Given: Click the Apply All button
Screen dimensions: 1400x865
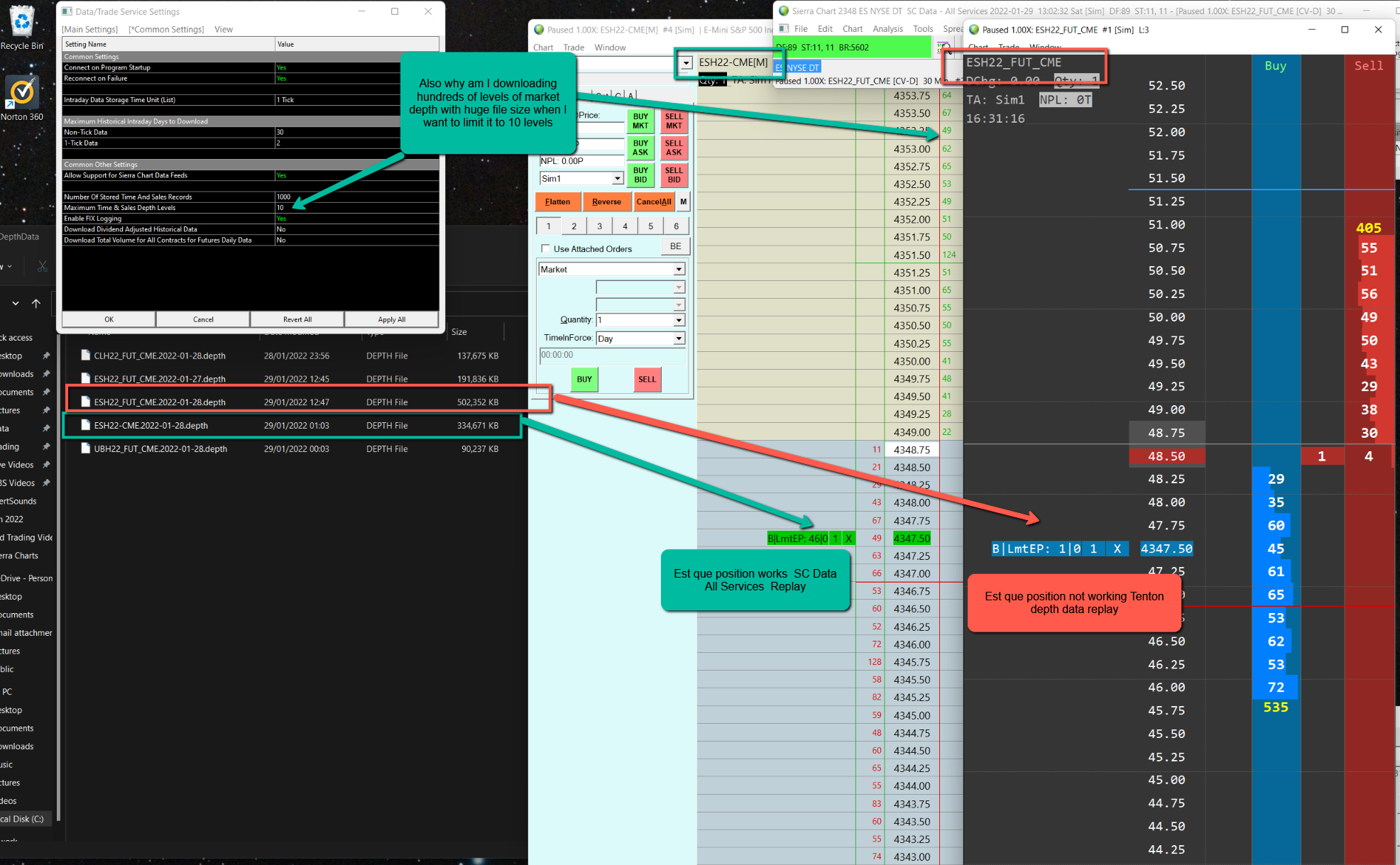Looking at the screenshot, I should coord(392,319).
